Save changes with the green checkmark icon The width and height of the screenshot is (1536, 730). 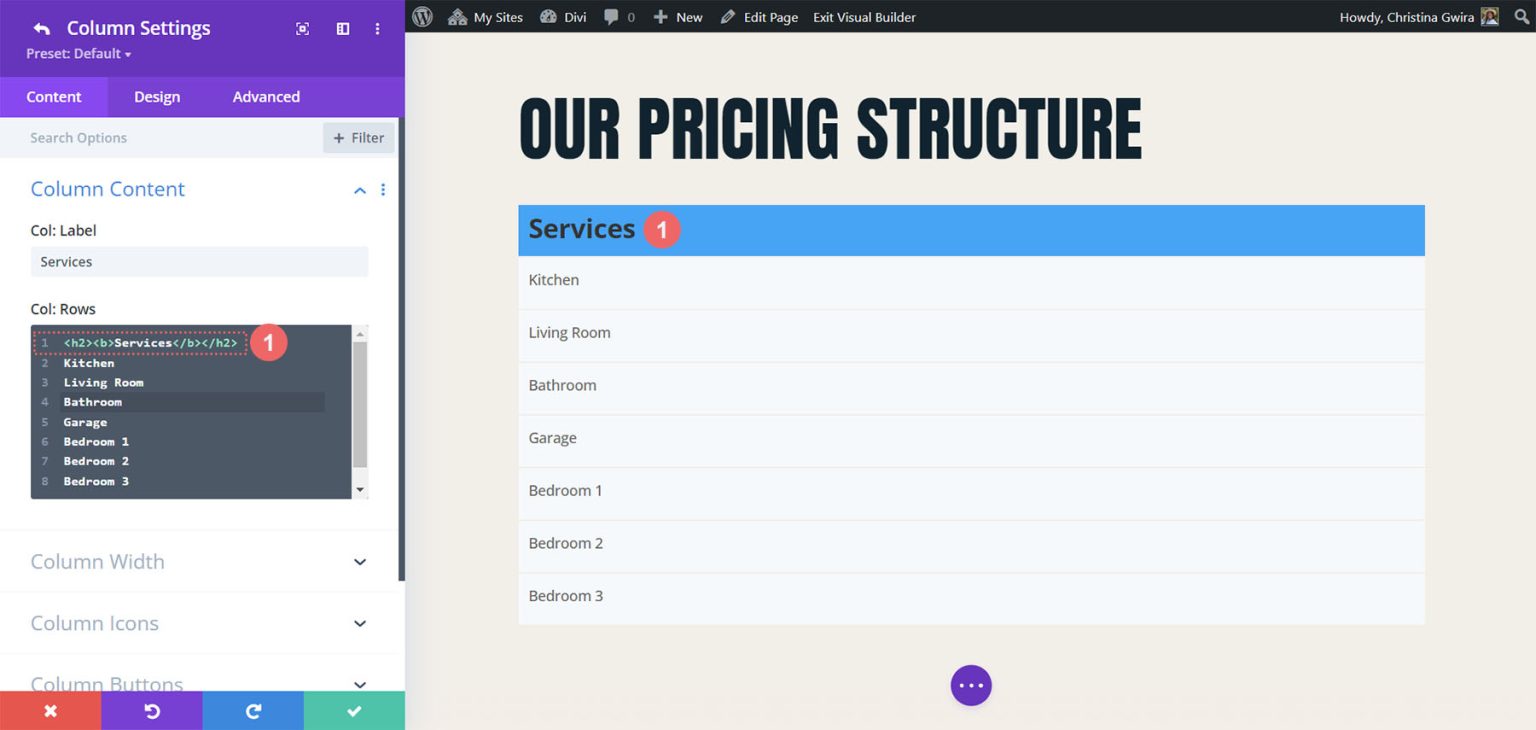point(354,710)
